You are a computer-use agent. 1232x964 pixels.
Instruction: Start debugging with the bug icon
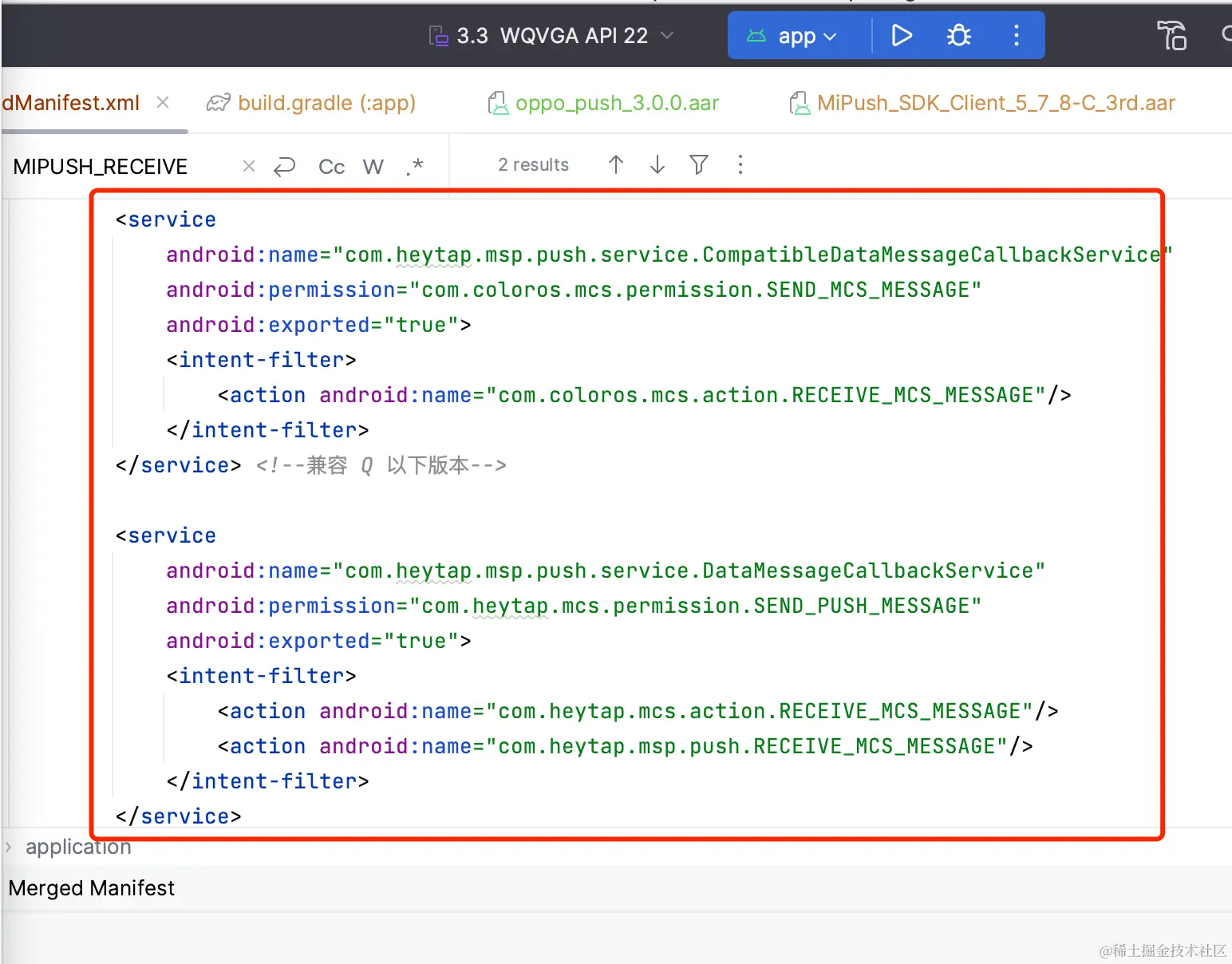pos(958,36)
